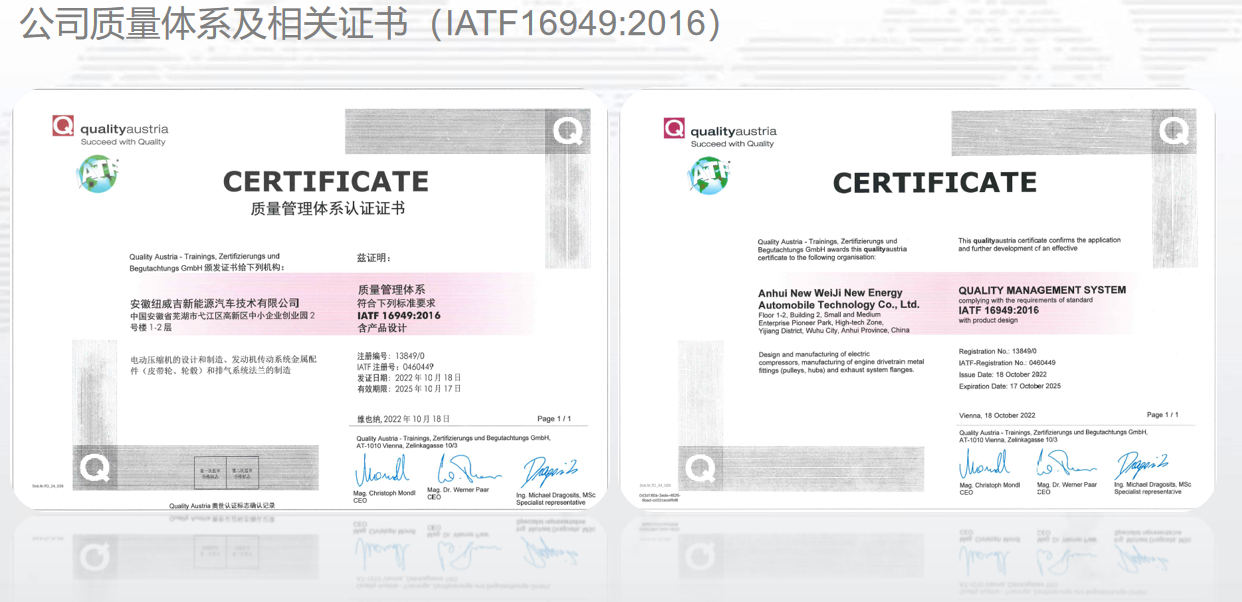
Task: Click the address line starting 'Floor 1-2, Building 2'
Action: (834, 322)
